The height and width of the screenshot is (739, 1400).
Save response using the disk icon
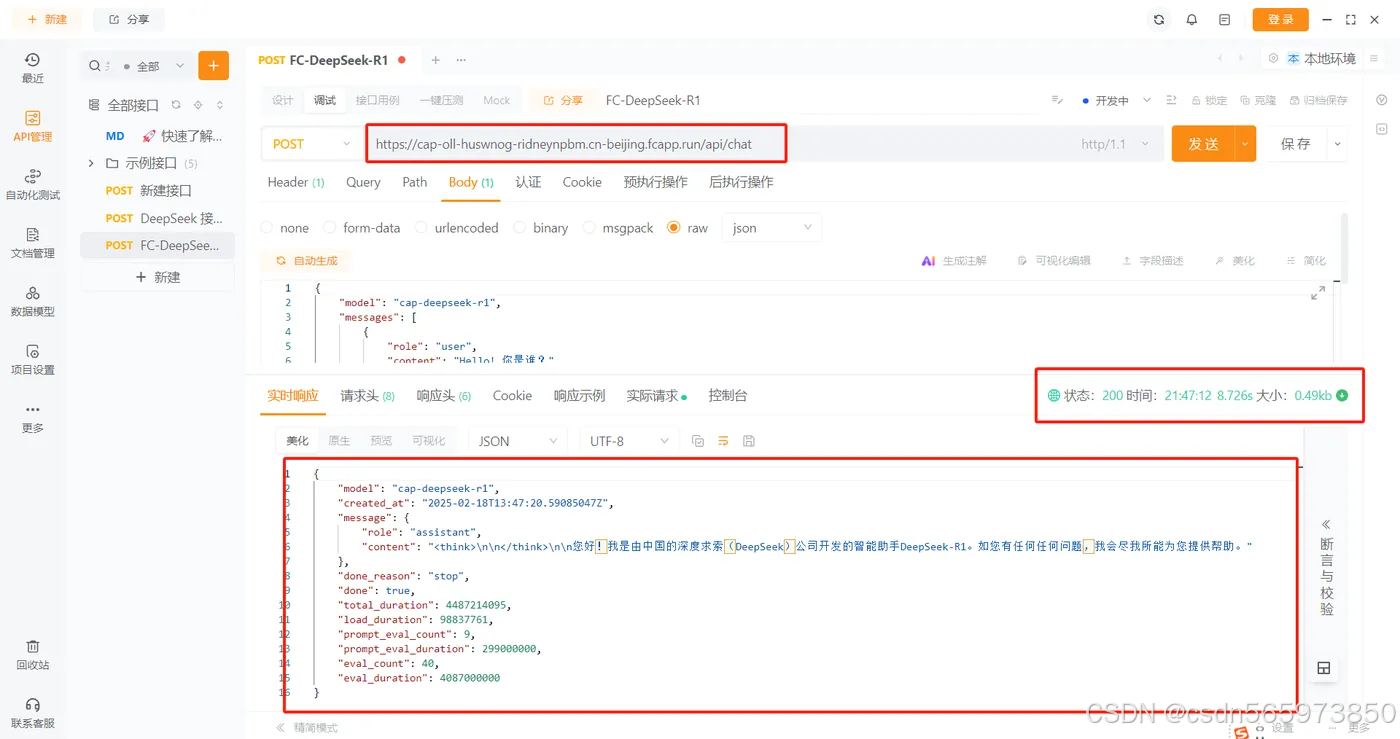tap(749, 441)
